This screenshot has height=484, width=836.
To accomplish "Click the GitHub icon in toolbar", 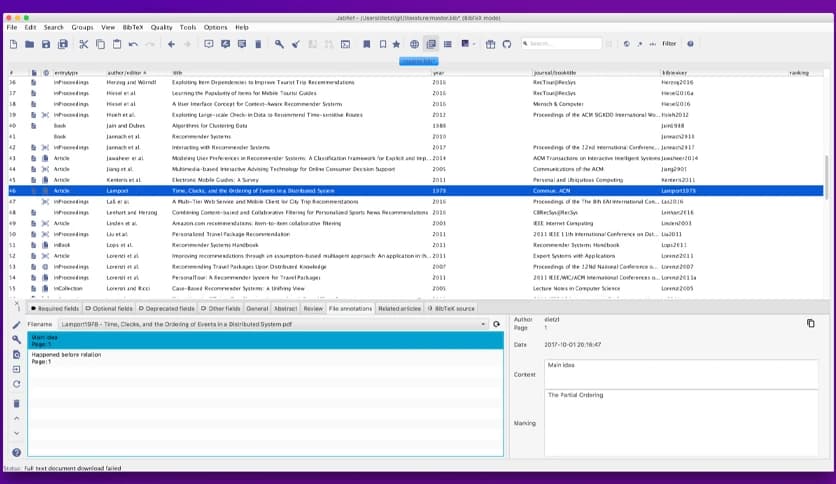I will coord(506,44).
